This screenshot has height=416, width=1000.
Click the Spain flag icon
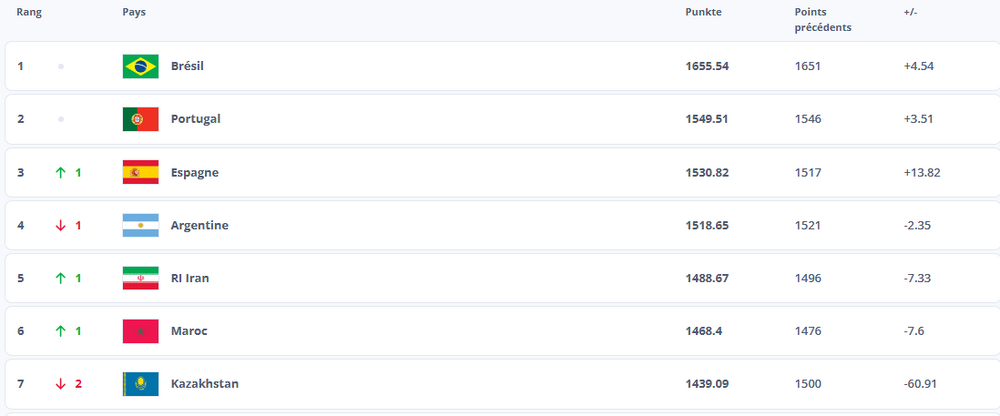(x=140, y=172)
